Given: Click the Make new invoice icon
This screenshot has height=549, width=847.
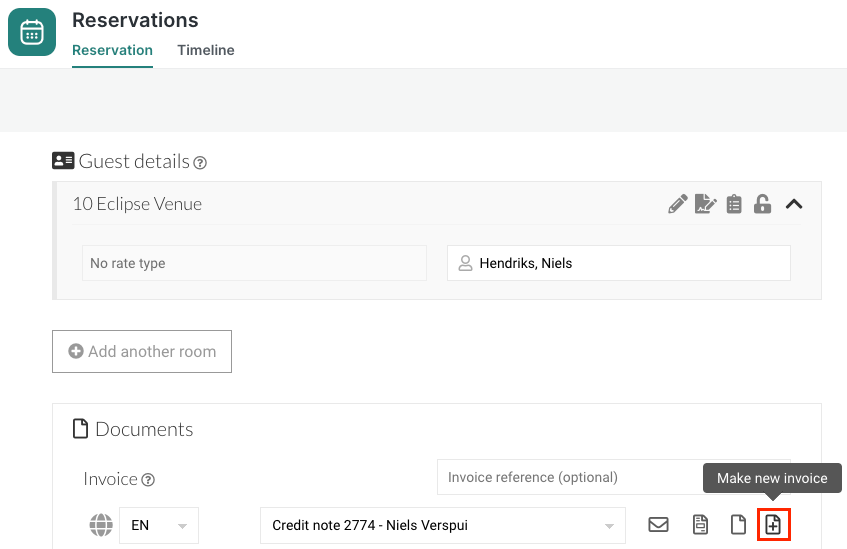Looking at the screenshot, I should click(x=773, y=524).
